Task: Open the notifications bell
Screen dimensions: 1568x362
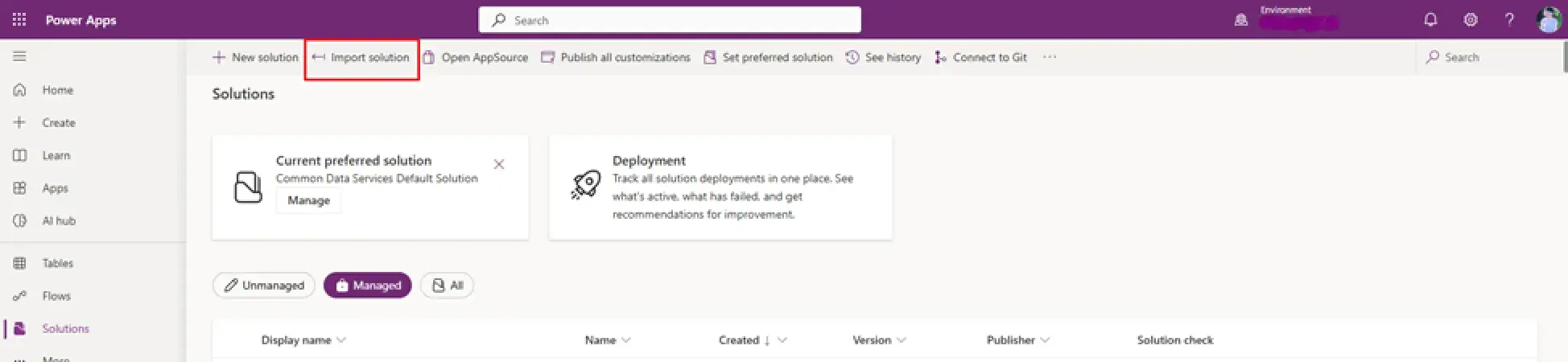Action: (x=1430, y=20)
